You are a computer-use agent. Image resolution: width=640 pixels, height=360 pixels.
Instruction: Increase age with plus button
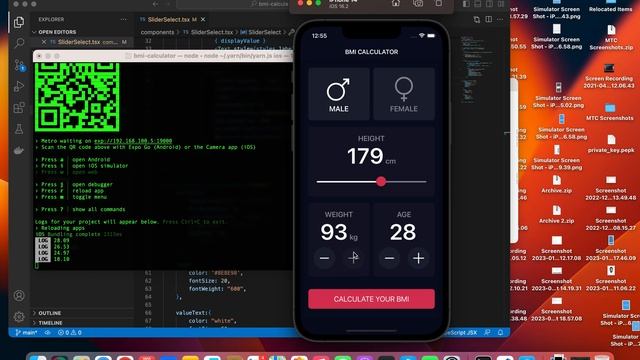(418, 258)
